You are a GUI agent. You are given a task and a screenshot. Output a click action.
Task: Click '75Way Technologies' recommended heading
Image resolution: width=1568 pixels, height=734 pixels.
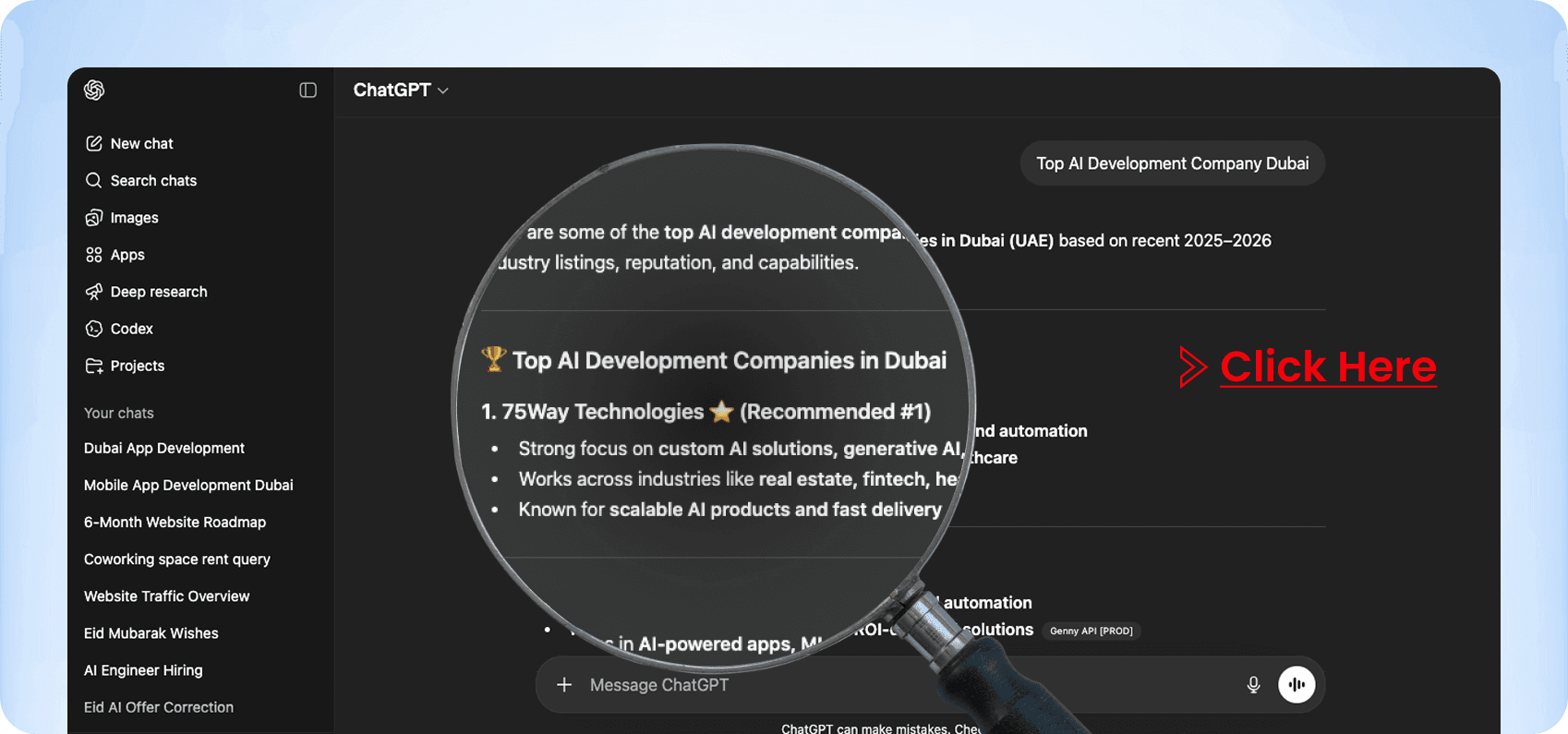tap(706, 411)
